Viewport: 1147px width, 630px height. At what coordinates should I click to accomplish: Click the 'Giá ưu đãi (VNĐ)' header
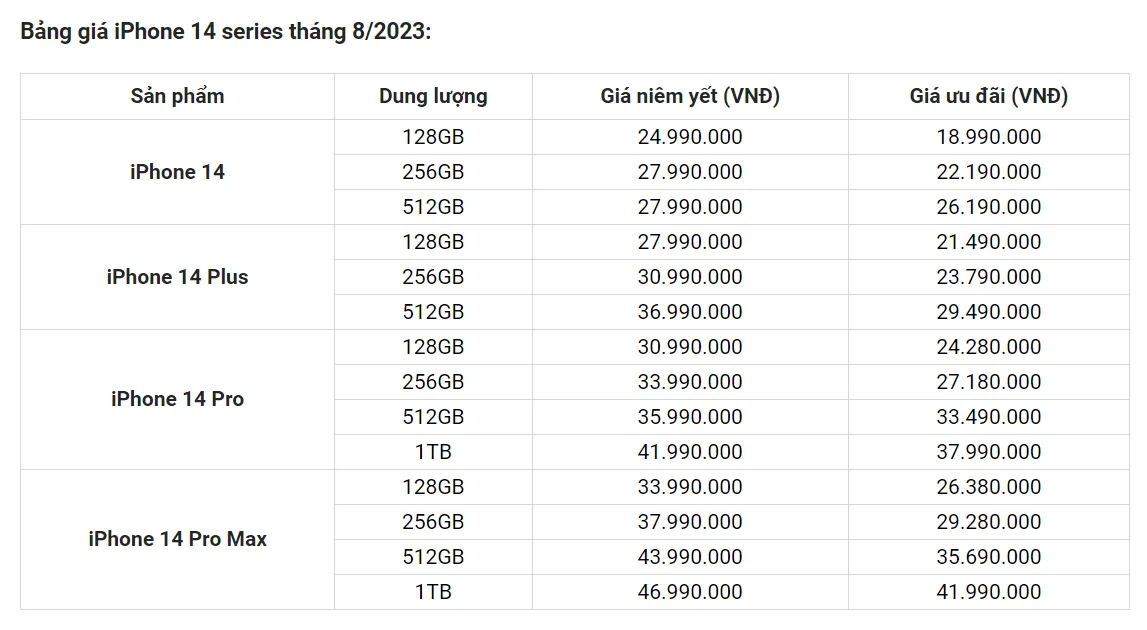pos(989,96)
